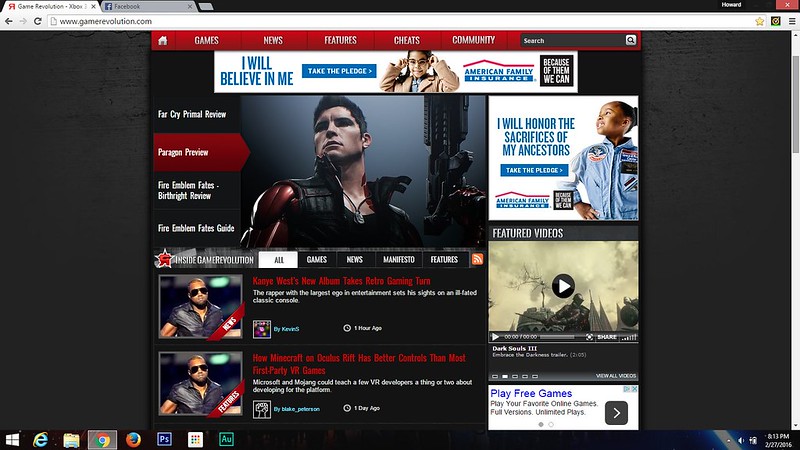Toggle fullscreen on the featured video
This screenshot has height=450, width=800.
[589, 337]
